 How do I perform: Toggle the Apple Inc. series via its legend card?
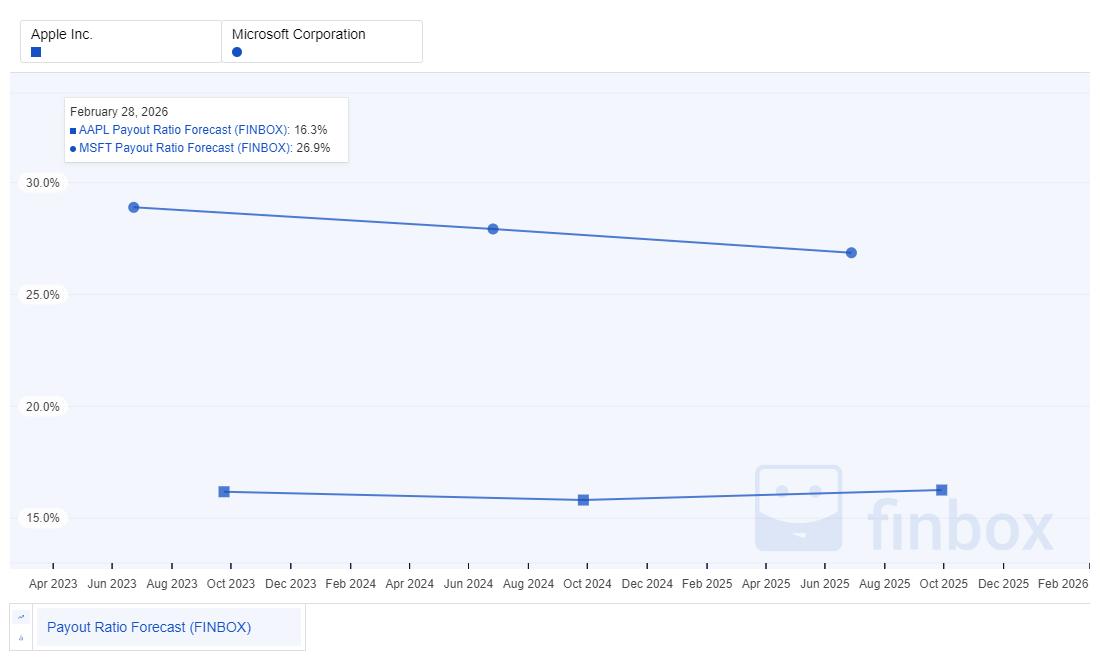pos(120,41)
